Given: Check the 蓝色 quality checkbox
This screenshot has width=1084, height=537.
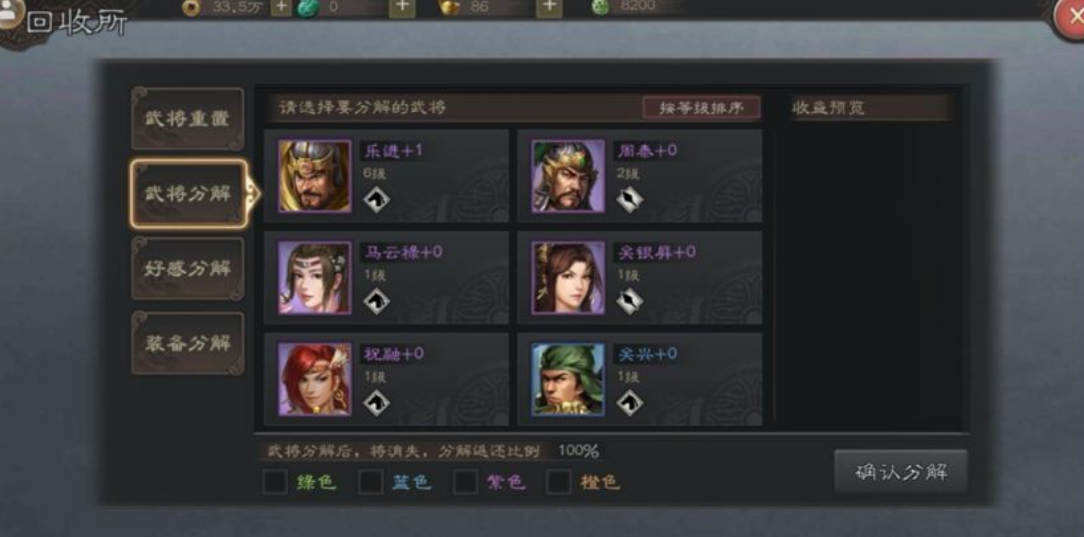Looking at the screenshot, I should point(371,482).
